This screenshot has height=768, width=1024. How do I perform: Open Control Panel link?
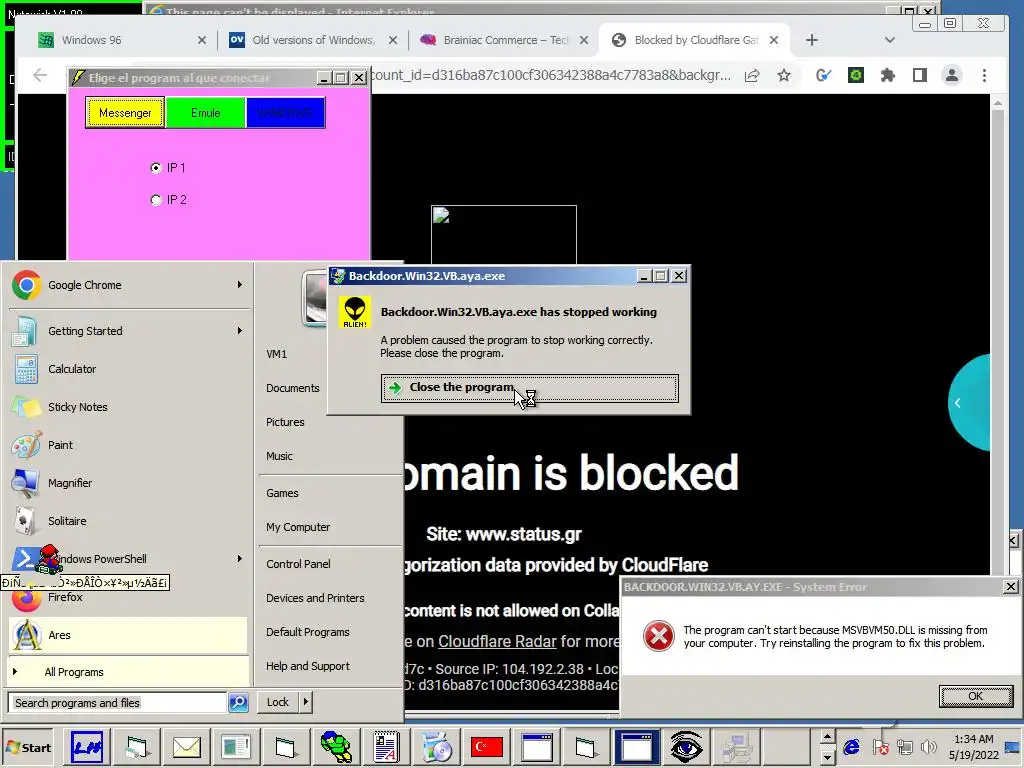[298, 564]
